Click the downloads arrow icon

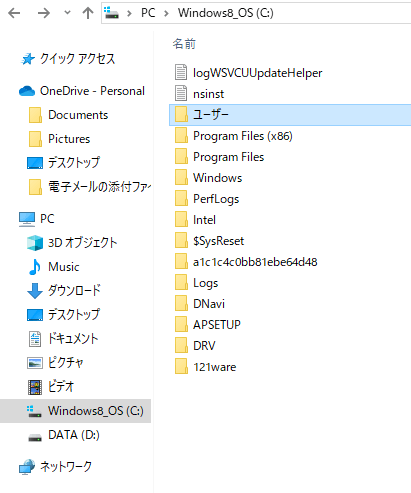pyautogui.click(x=35, y=291)
